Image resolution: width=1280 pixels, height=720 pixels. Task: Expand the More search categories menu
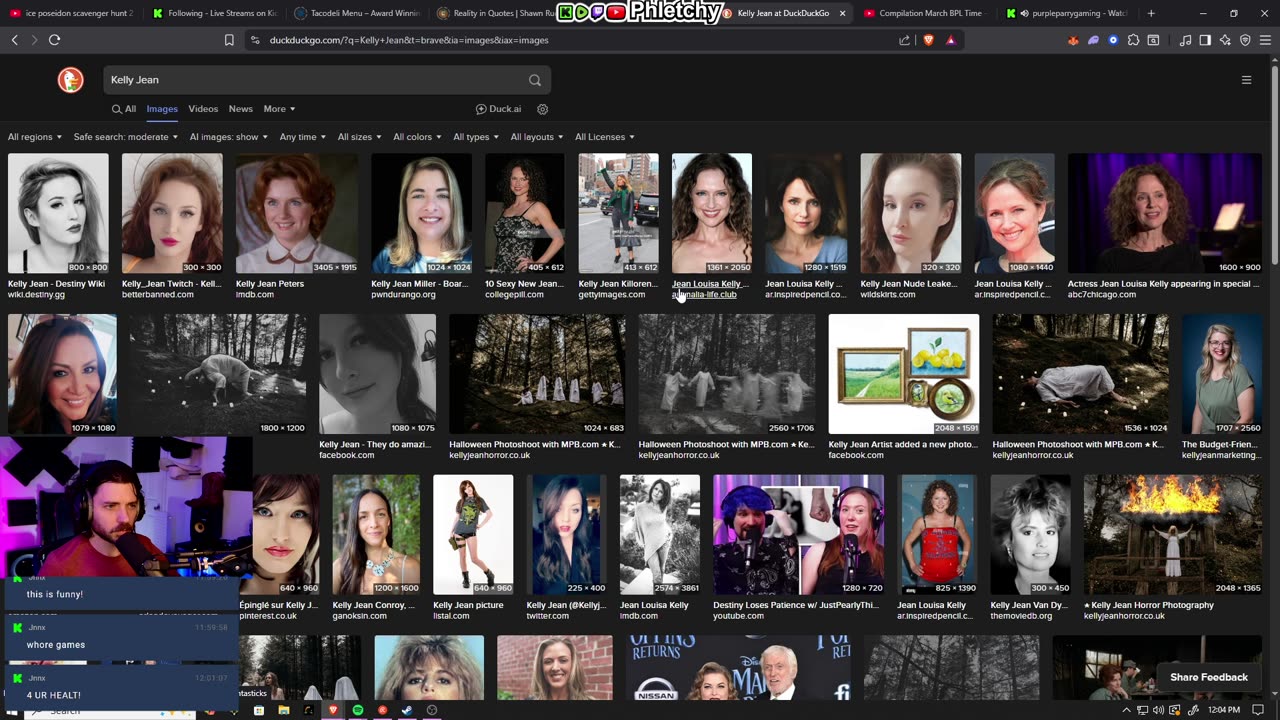click(279, 109)
